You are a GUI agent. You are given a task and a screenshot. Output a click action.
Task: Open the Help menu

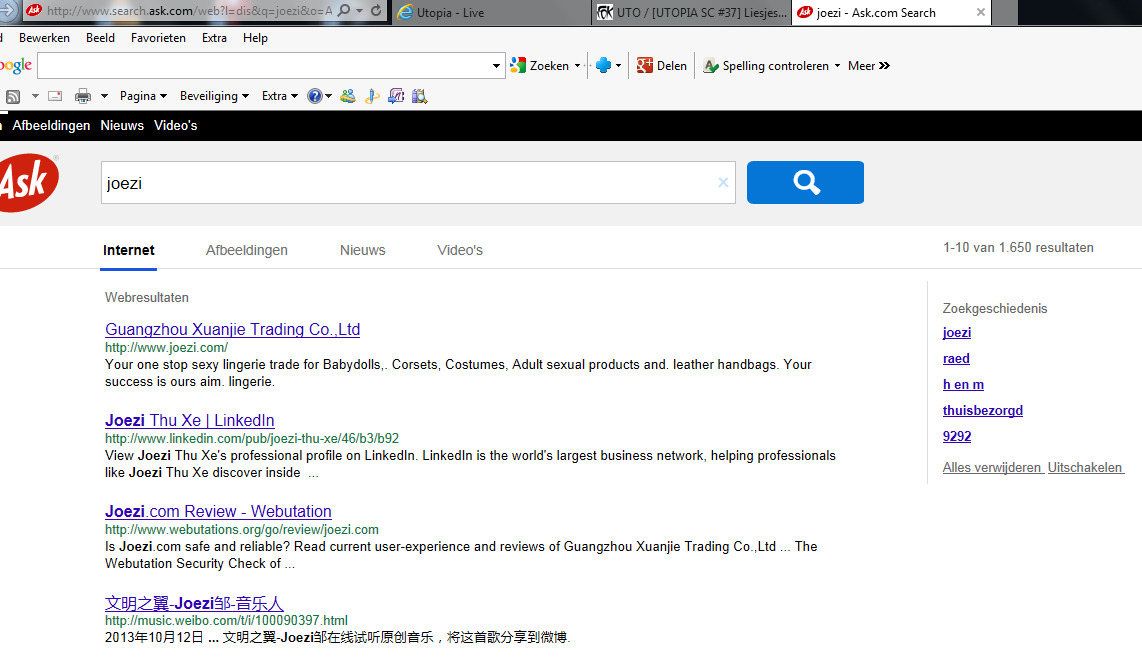click(255, 38)
